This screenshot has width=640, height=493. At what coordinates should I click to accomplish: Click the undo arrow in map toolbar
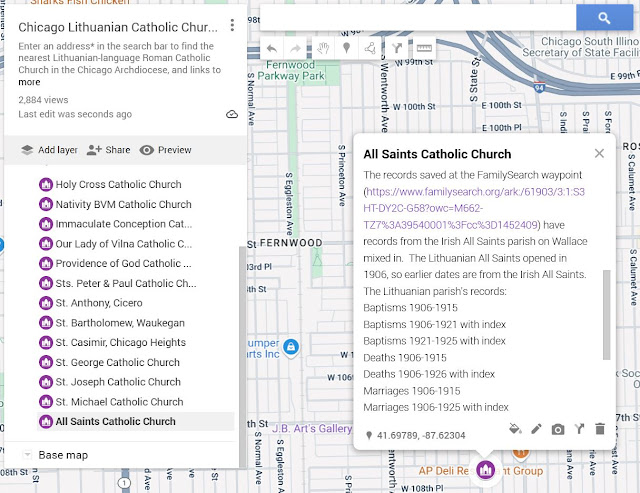272,49
